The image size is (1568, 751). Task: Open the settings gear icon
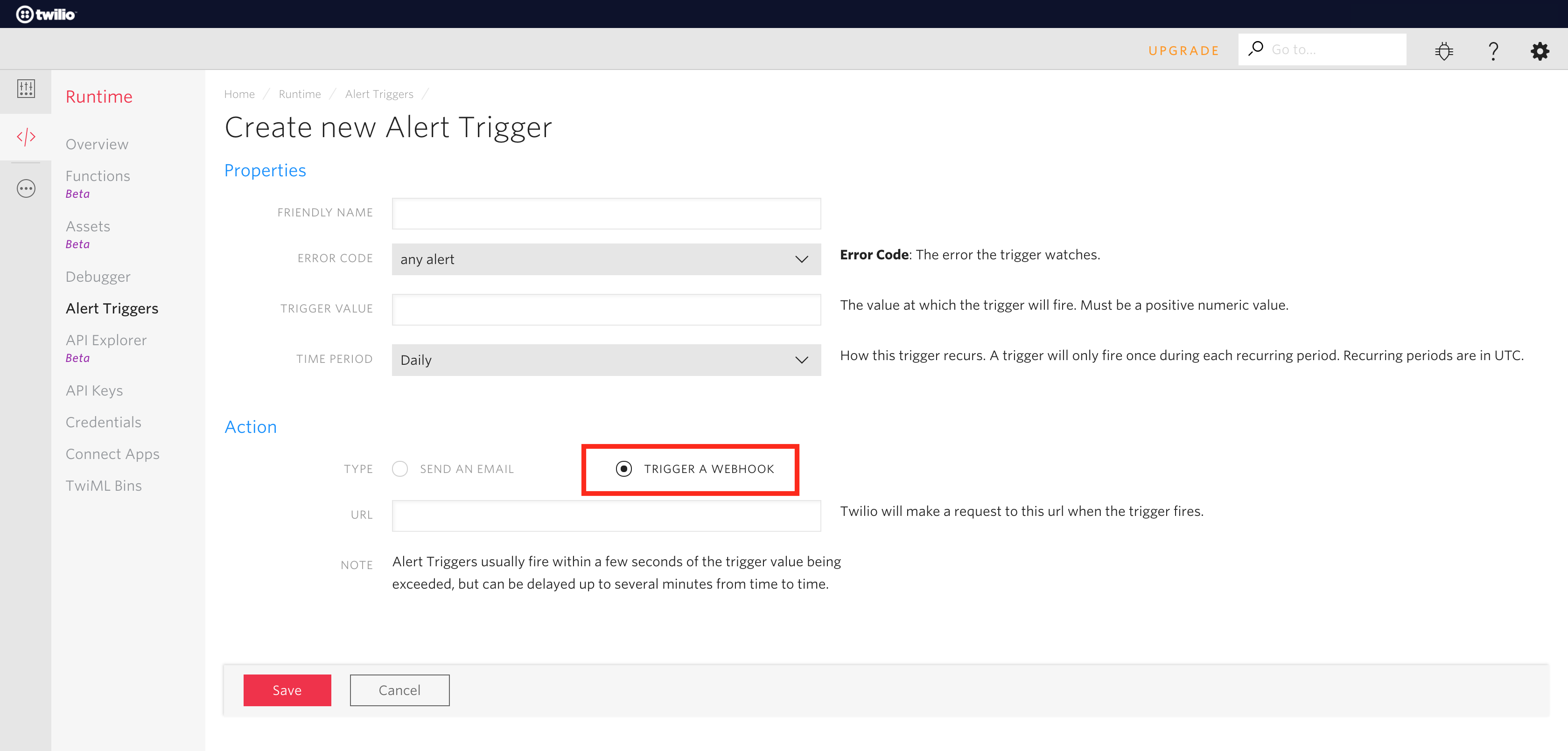tap(1540, 50)
